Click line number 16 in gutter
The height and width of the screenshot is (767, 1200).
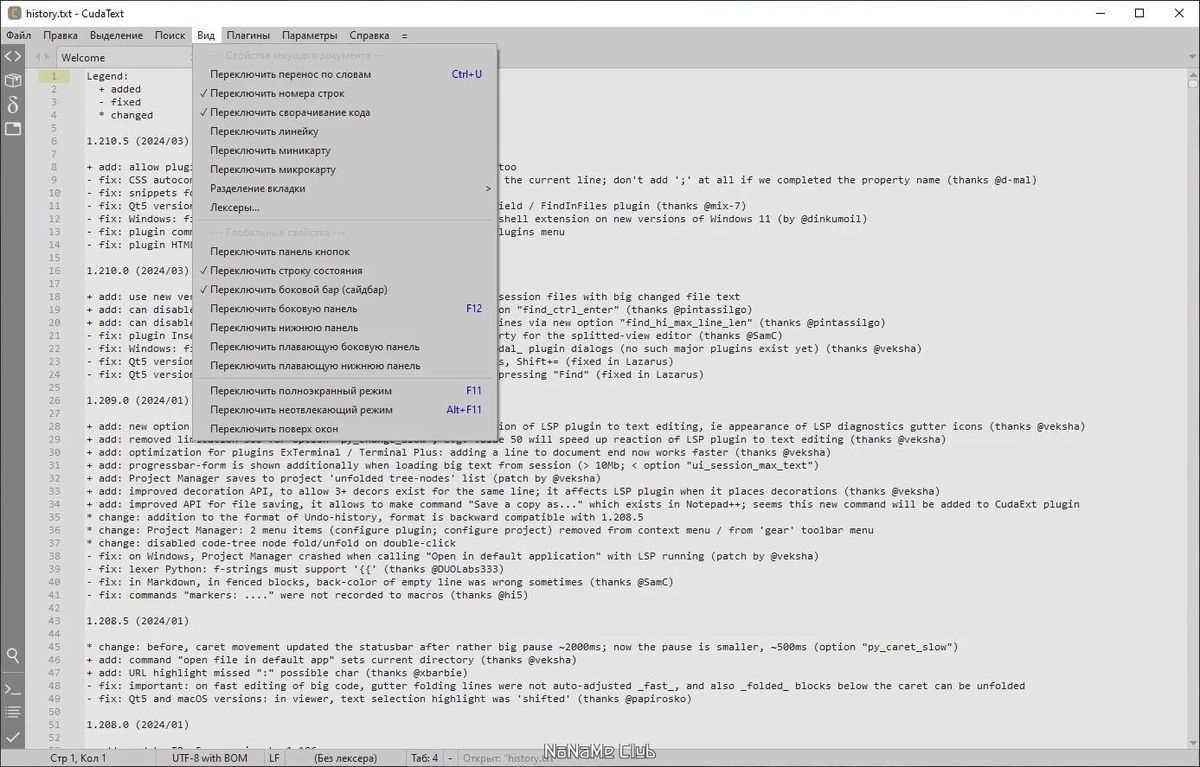(54, 271)
